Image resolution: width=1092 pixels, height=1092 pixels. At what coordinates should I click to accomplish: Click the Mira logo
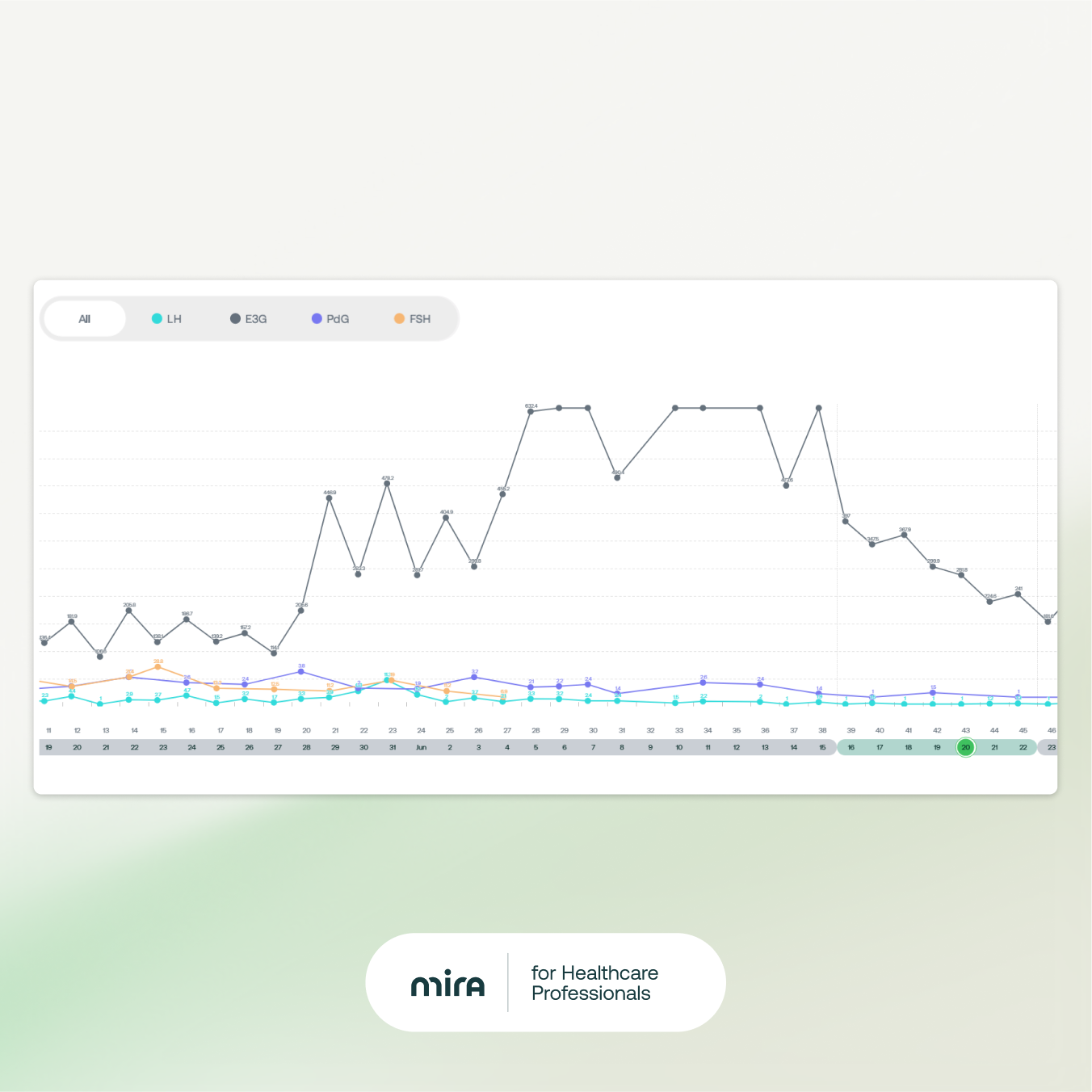[448, 984]
